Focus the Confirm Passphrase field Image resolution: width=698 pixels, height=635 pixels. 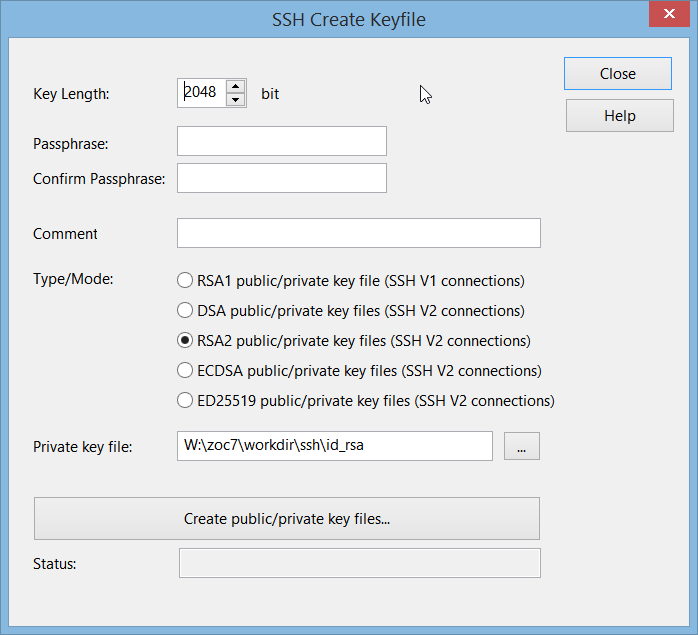[x=281, y=178]
